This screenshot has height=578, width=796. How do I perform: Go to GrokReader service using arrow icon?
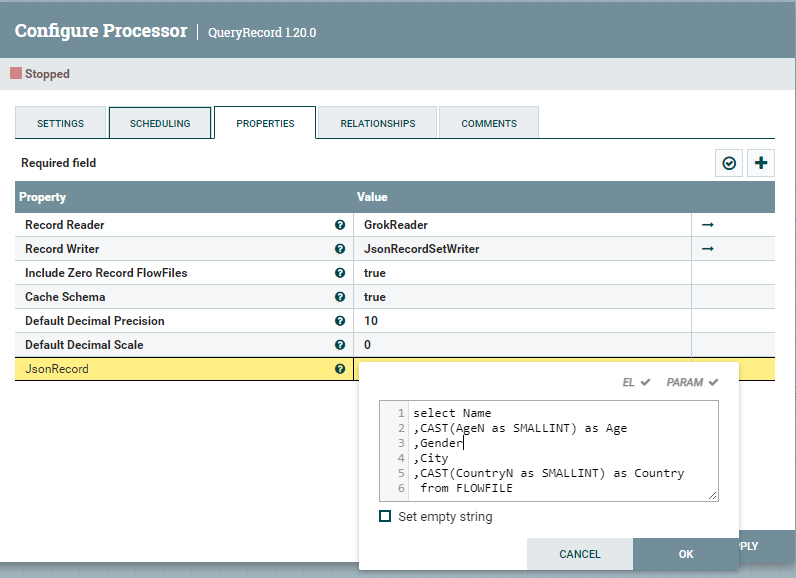tap(707, 225)
